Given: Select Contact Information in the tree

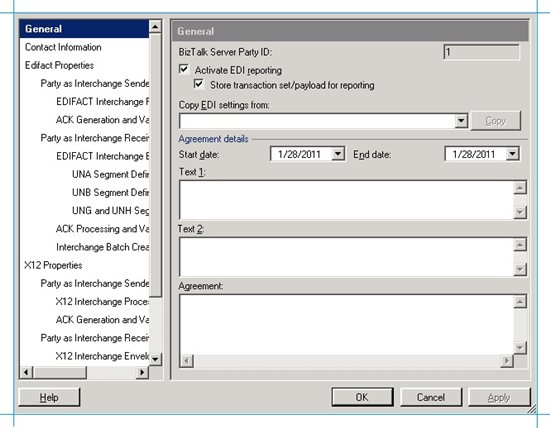Looking at the screenshot, I should (x=63, y=47).
